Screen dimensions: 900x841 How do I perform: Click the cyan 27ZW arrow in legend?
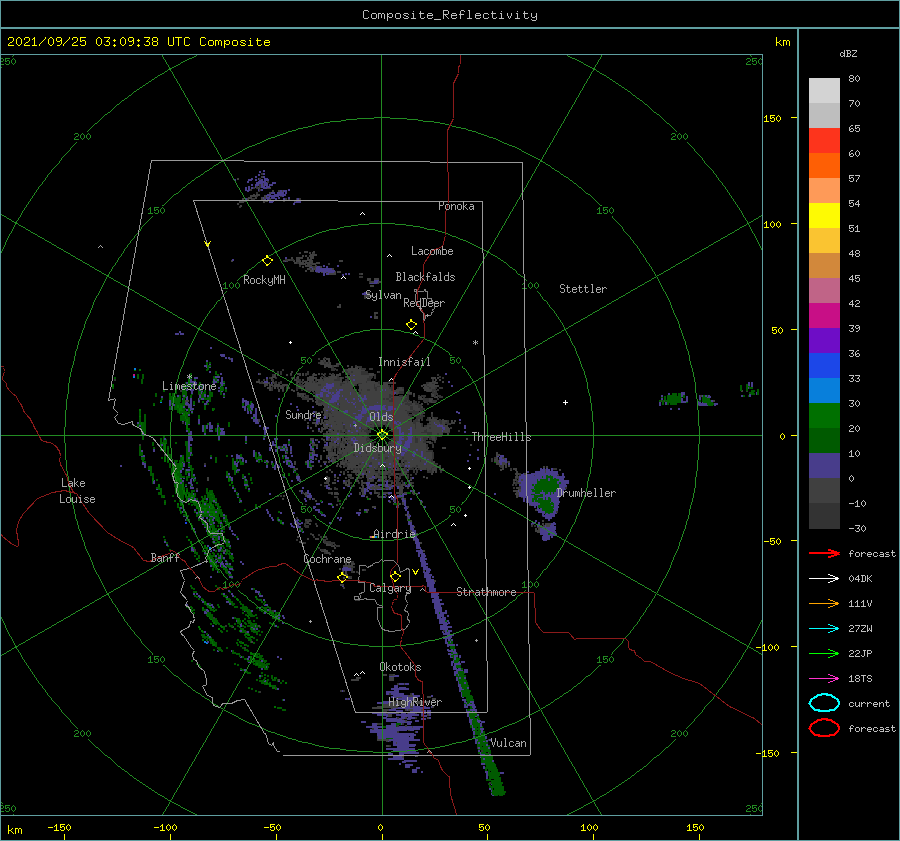click(x=824, y=629)
